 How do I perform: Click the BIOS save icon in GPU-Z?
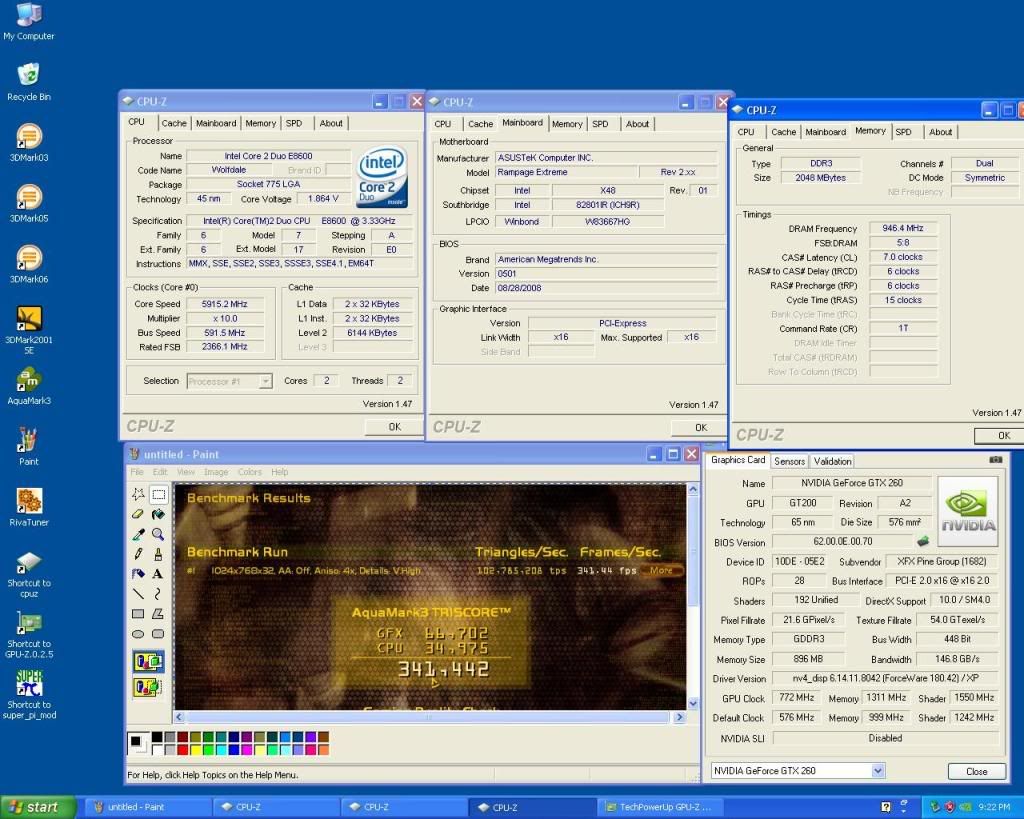pyautogui.click(x=923, y=541)
